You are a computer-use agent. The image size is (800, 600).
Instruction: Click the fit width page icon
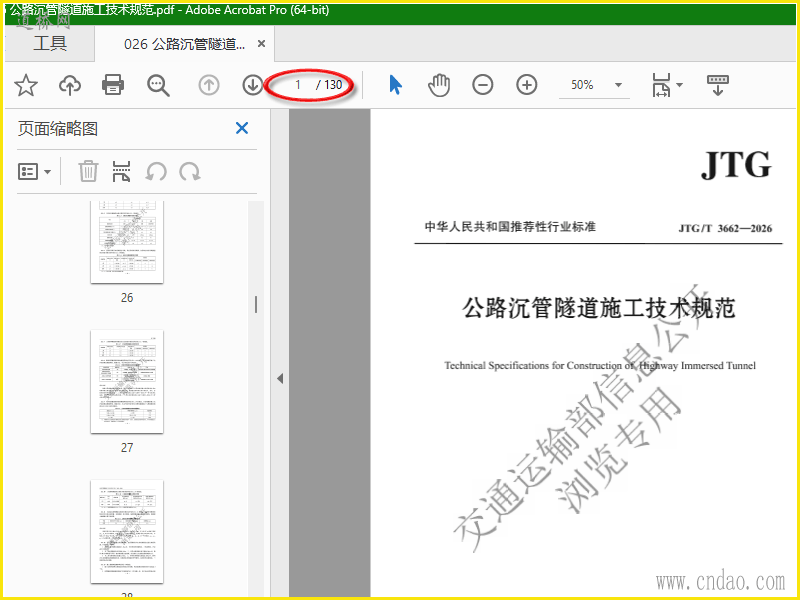pyautogui.click(x=661, y=85)
